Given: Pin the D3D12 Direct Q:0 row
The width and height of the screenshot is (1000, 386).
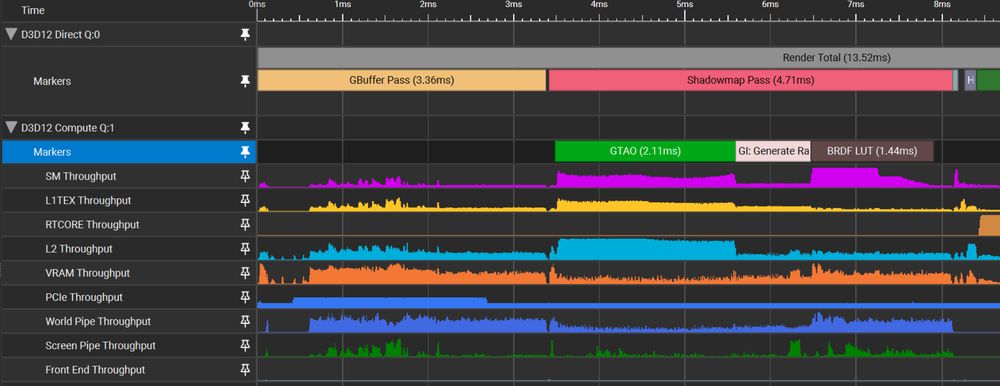Looking at the screenshot, I should pyautogui.click(x=245, y=34).
